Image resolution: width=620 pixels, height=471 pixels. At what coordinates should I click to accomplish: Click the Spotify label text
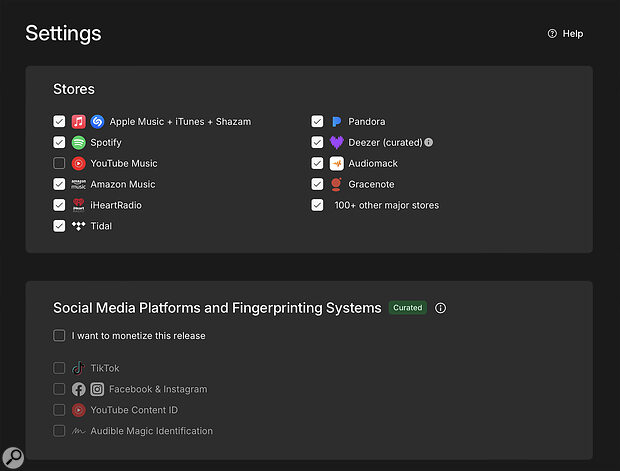point(106,142)
